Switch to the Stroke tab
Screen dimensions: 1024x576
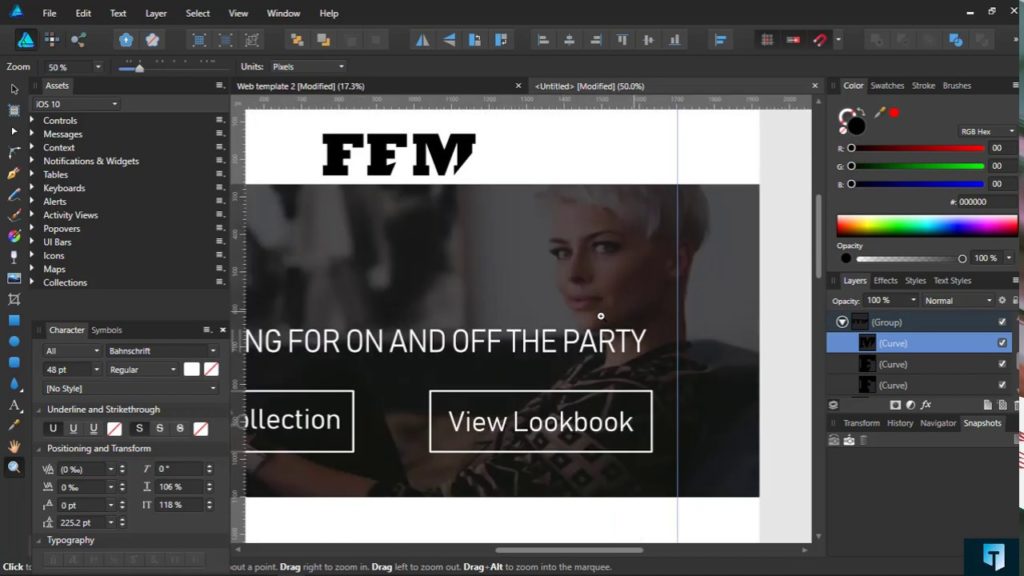click(x=923, y=86)
